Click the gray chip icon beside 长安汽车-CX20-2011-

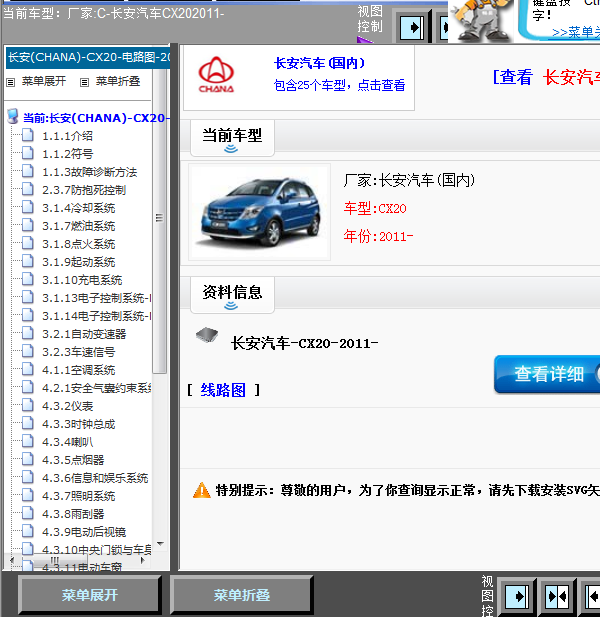point(207,335)
